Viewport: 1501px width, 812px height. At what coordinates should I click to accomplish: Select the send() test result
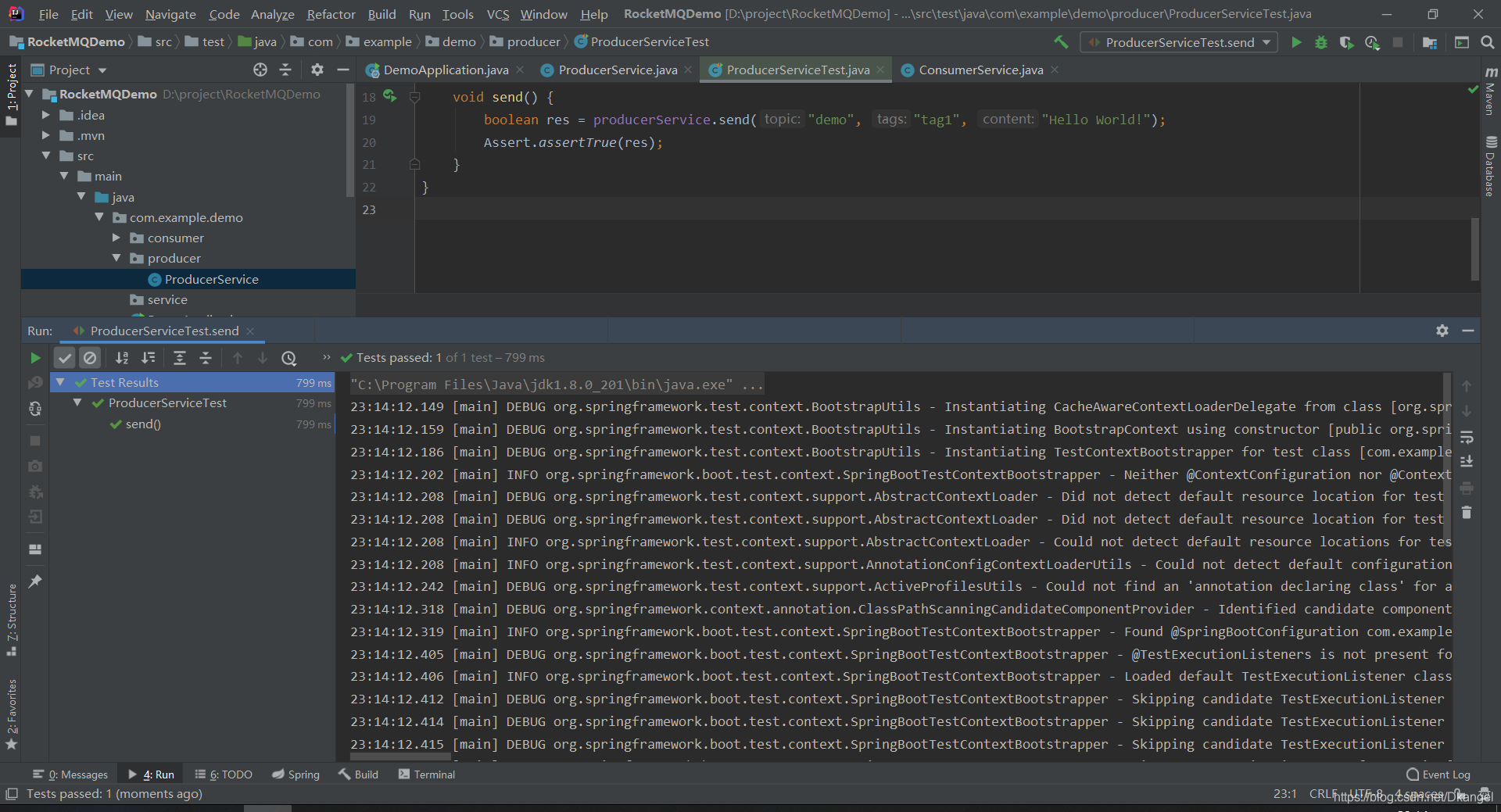pyautogui.click(x=143, y=424)
